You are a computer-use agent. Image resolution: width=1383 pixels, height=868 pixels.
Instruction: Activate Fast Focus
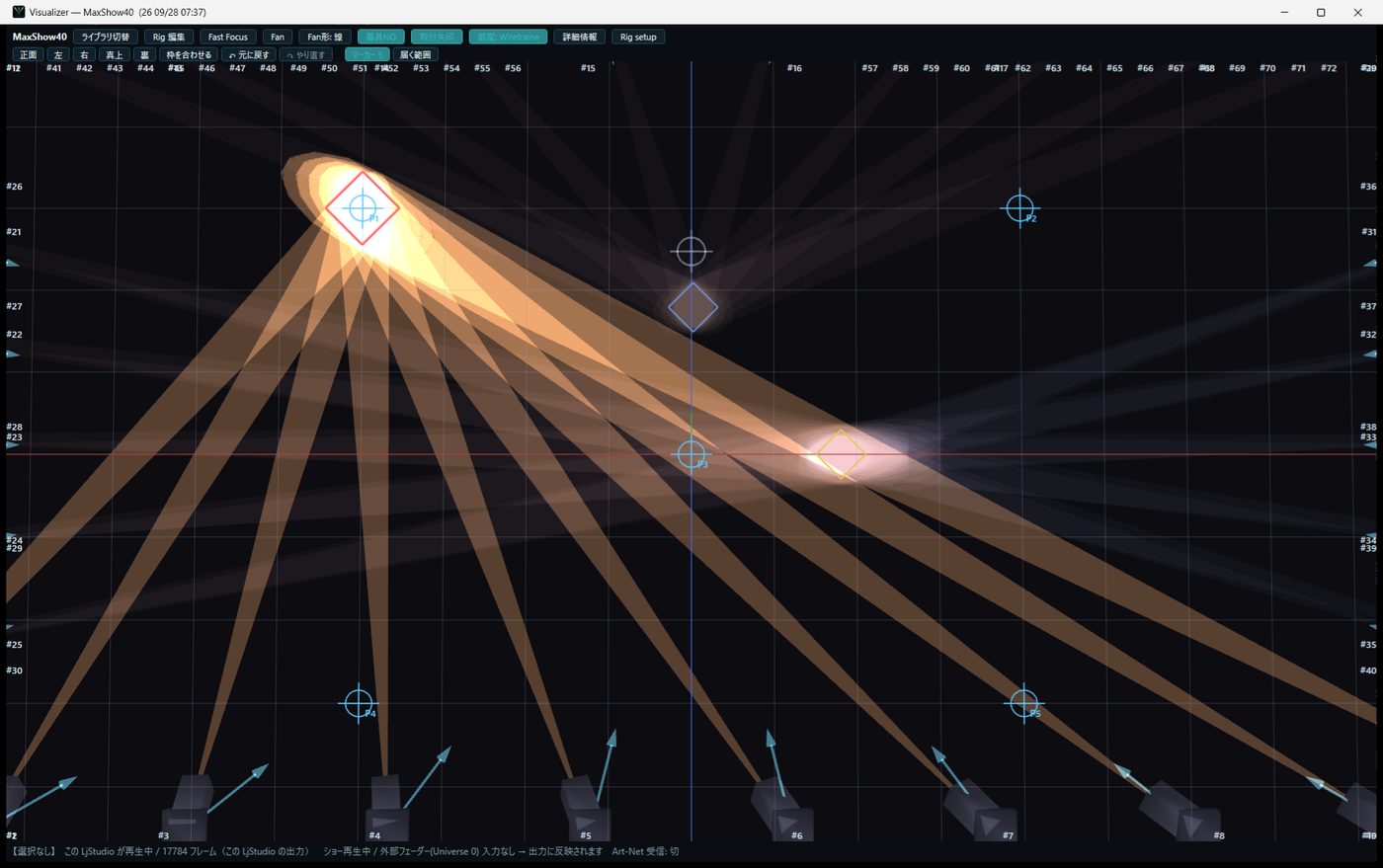pos(228,37)
